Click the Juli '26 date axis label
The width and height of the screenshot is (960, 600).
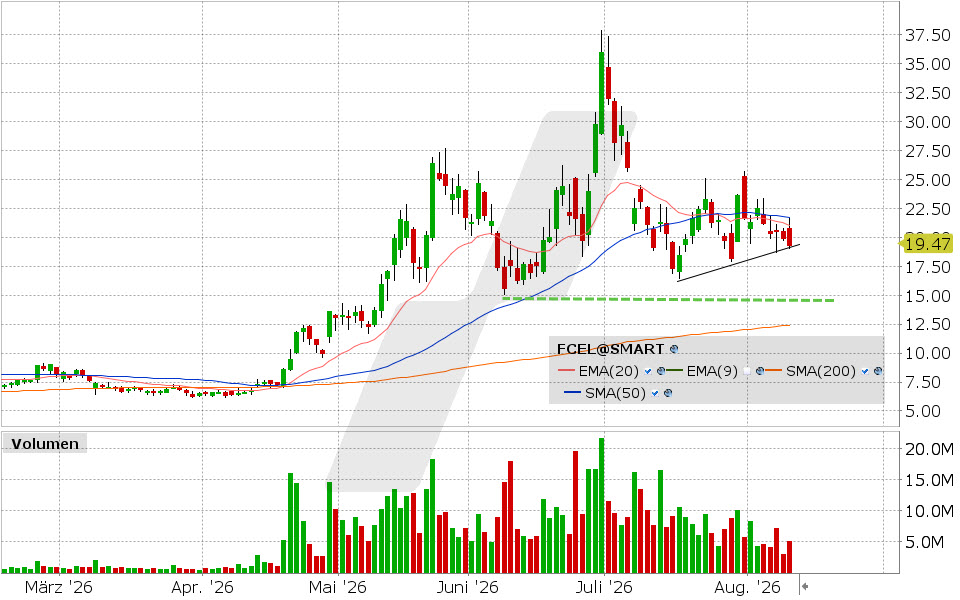click(604, 588)
